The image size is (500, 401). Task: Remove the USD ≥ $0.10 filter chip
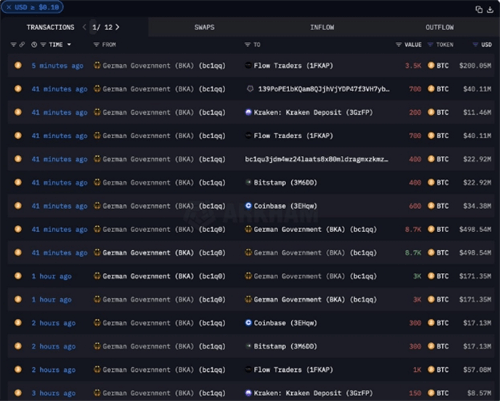(x=9, y=7)
